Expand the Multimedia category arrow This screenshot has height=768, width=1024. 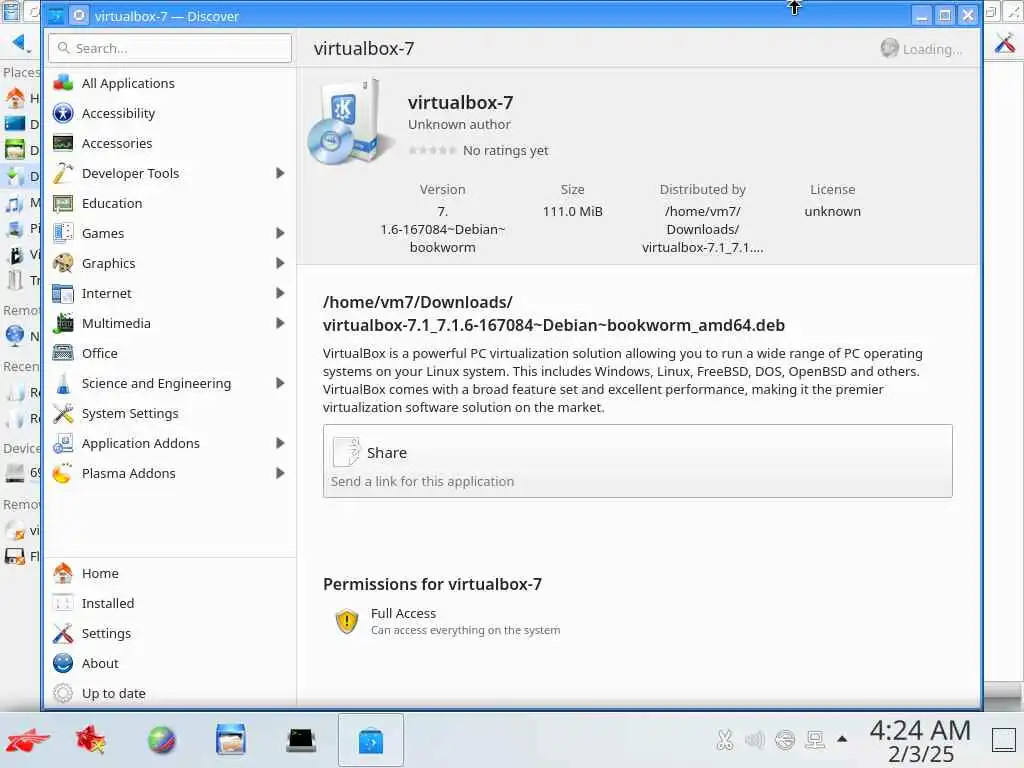[x=280, y=323]
